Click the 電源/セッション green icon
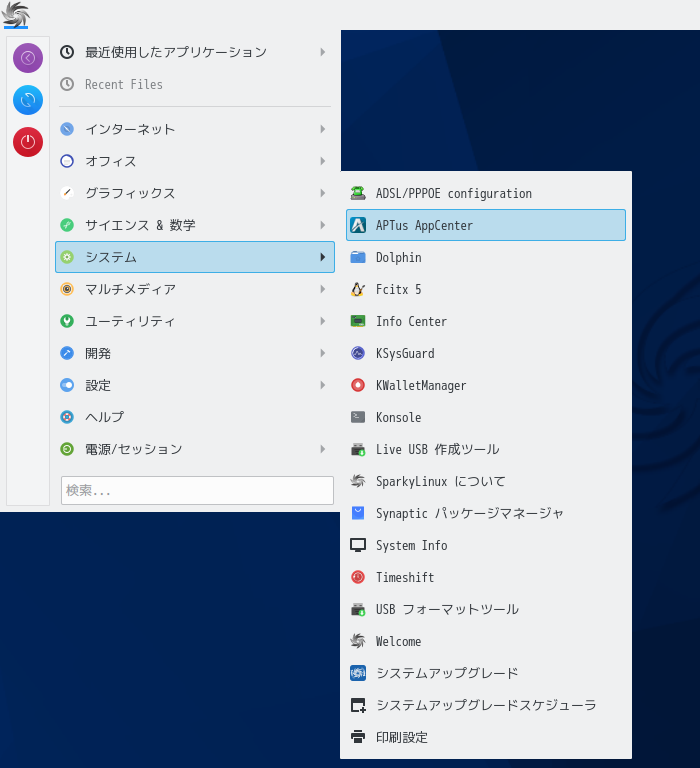The height and width of the screenshot is (768, 700). coord(67,449)
